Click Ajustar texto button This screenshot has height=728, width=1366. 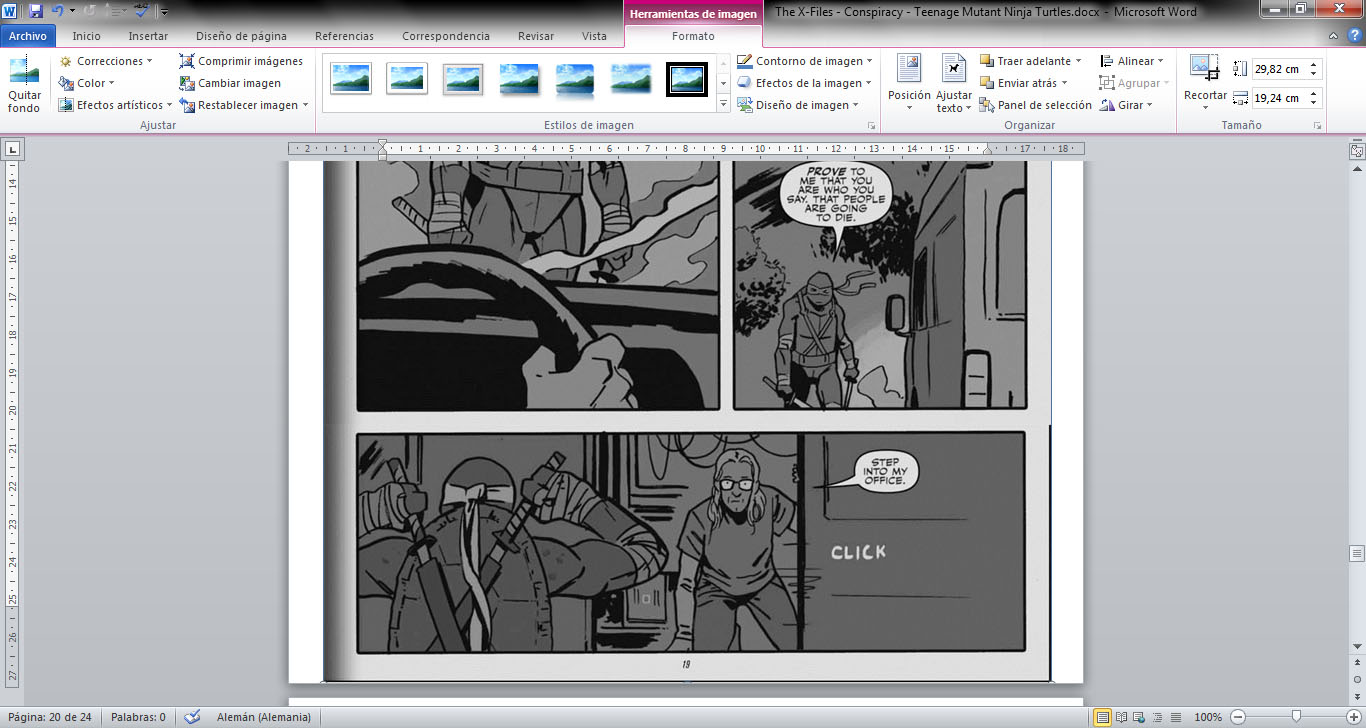click(x=953, y=85)
